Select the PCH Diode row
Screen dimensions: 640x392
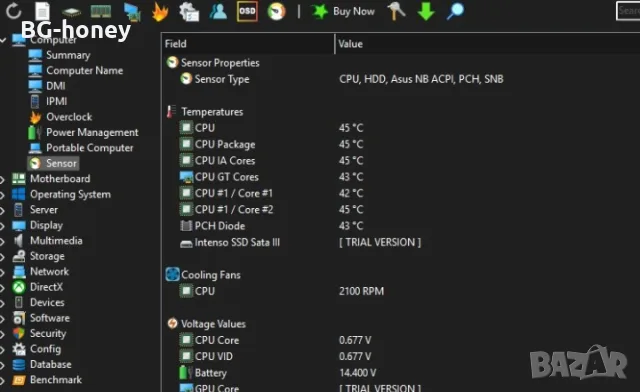(x=401, y=226)
